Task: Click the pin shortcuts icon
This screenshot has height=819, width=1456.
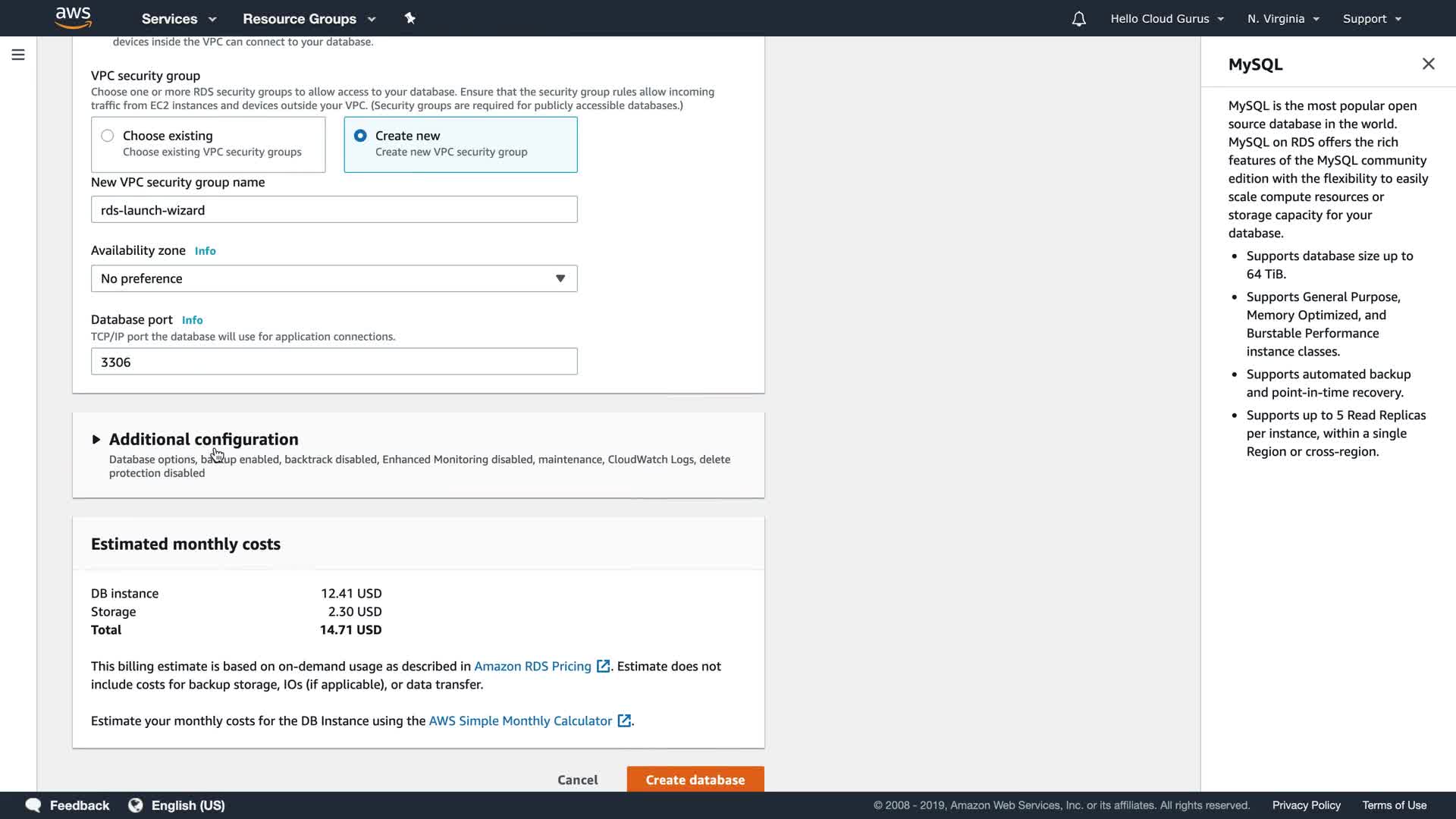Action: pos(410,18)
